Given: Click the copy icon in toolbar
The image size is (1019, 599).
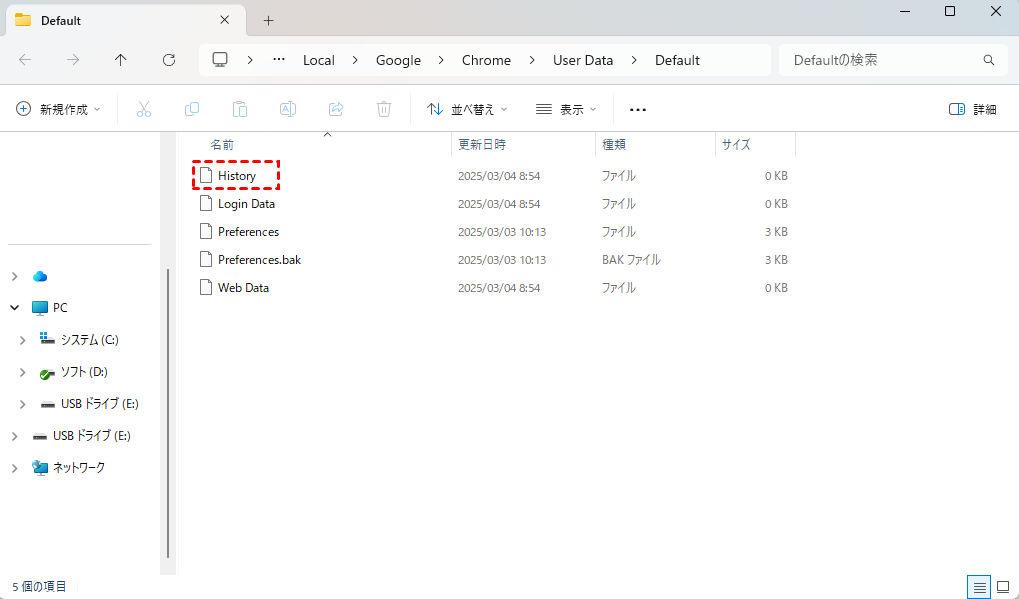Looking at the screenshot, I should click(x=192, y=109).
